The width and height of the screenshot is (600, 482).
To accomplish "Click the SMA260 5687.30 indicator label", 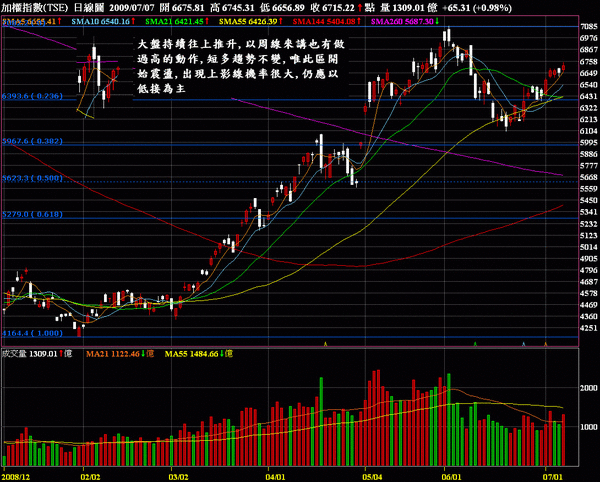I will click(x=405, y=21).
